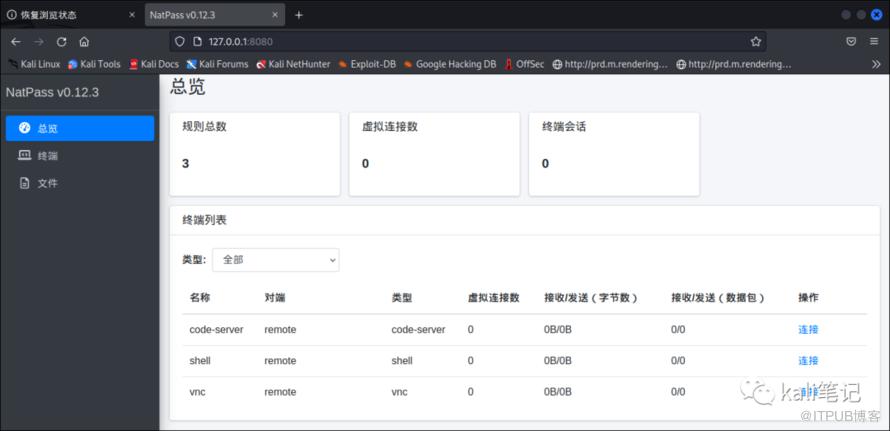Viewport: 890px width, 431px height.
Task: Click the Pocket save icon
Action: (851, 42)
